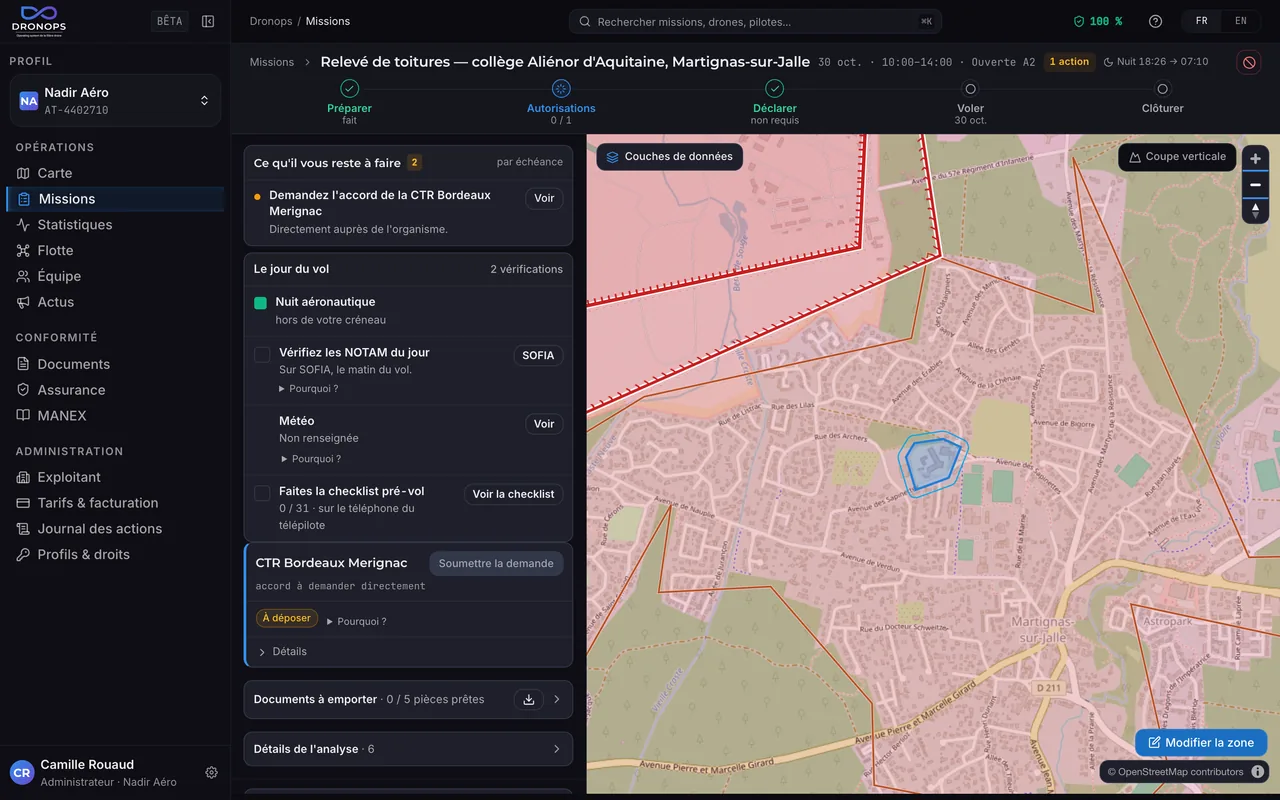The height and width of the screenshot is (800, 1280).
Task: Click the Carte map icon in sidebar
Action: pyautogui.click(x=23, y=173)
